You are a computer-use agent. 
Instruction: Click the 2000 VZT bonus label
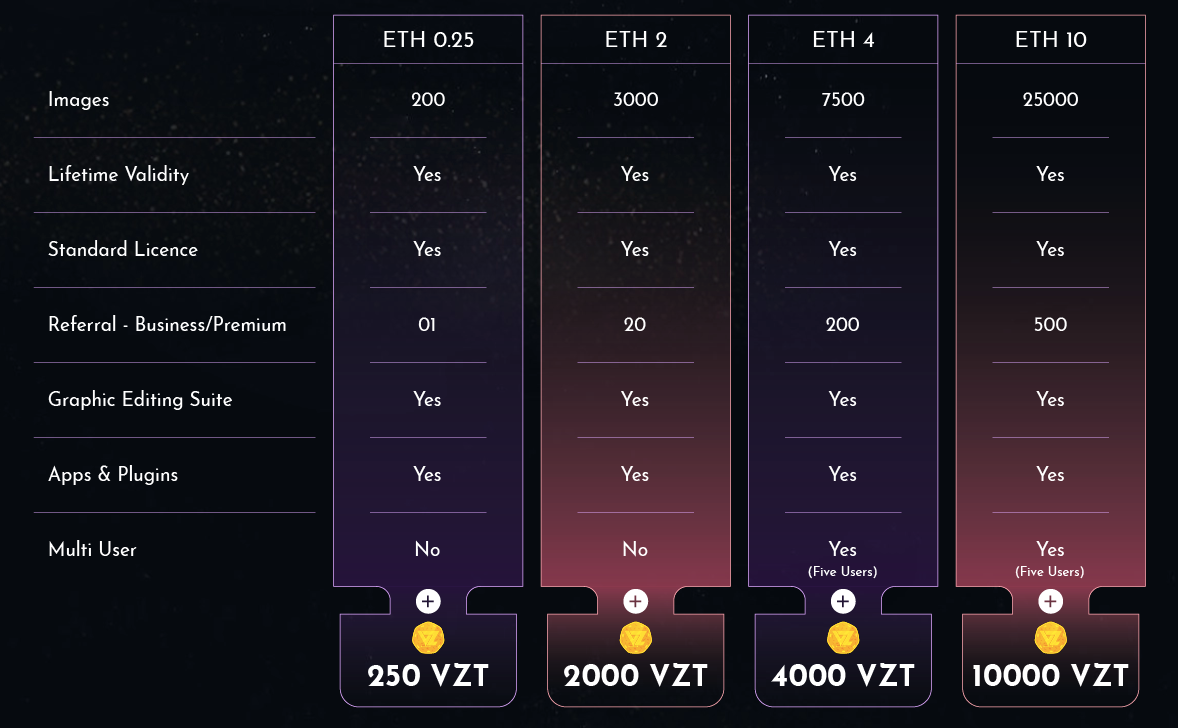coord(635,676)
